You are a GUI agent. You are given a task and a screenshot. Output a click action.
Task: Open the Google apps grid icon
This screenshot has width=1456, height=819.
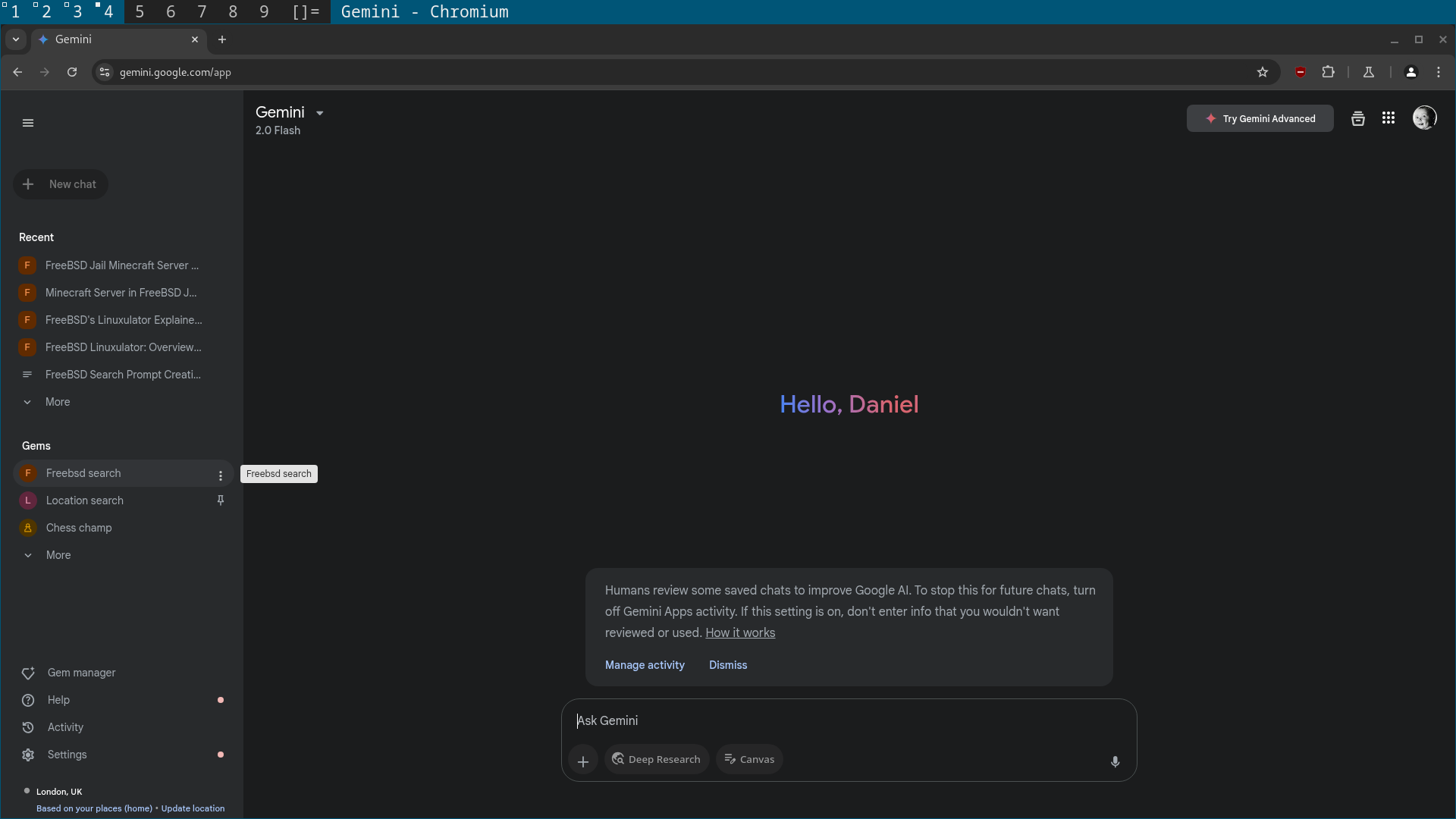click(x=1388, y=118)
